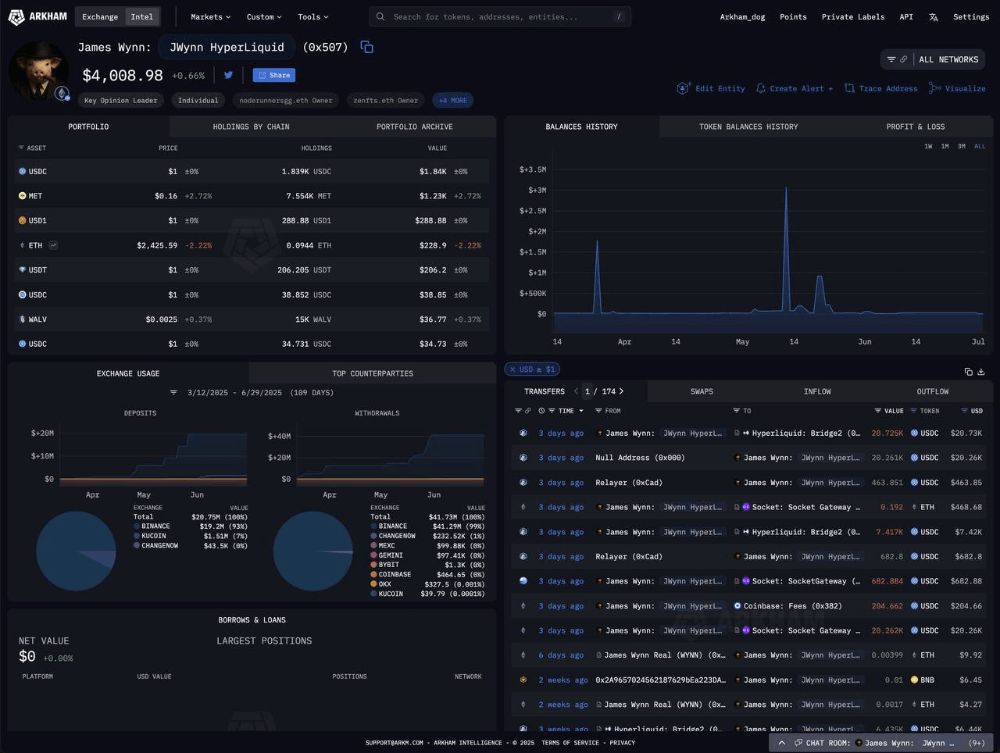Image resolution: width=1000 pixels, height=753 pixels.
Task: Click the clock icon in transfers header
Action: point(541,411)
